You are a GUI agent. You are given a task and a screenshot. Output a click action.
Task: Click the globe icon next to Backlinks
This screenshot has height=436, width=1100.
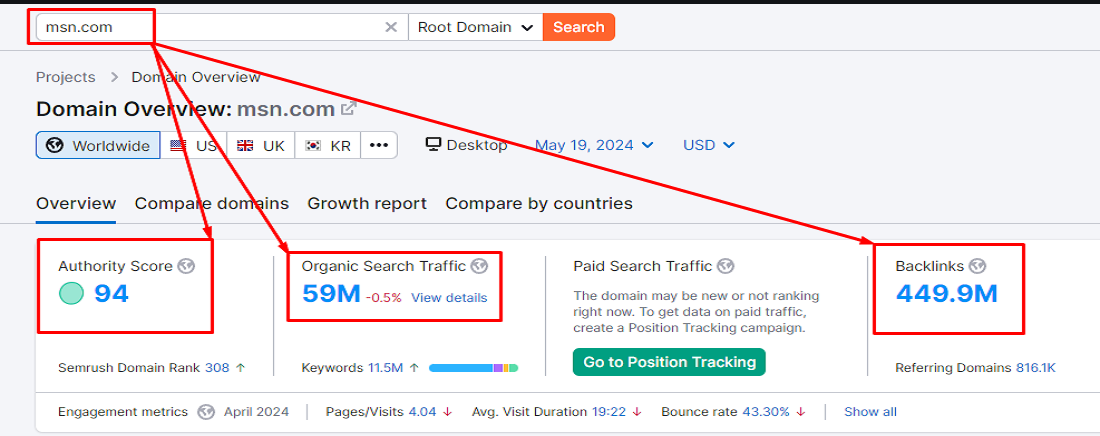977,266
